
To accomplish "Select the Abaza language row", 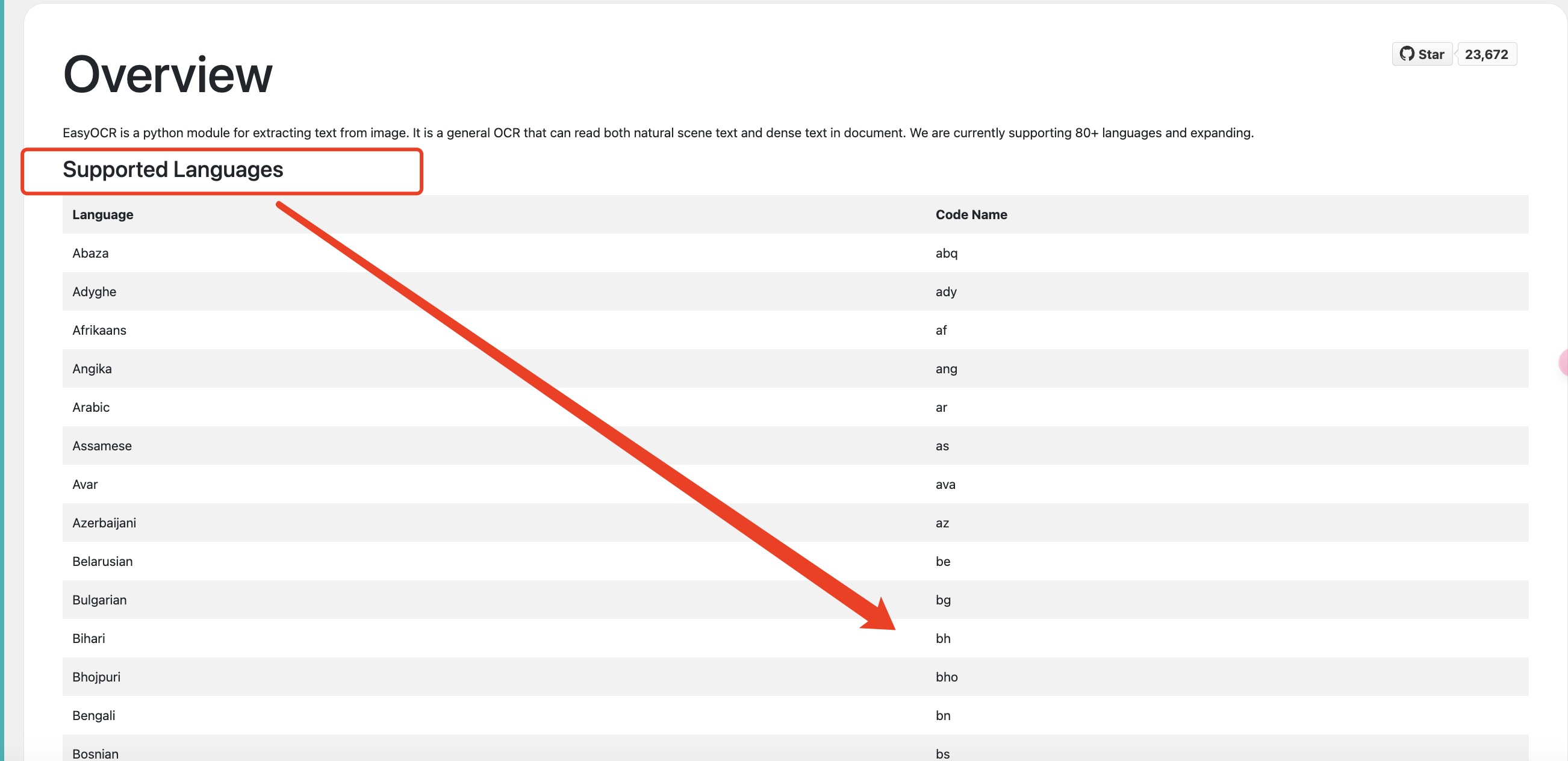I will coord(90,253).
